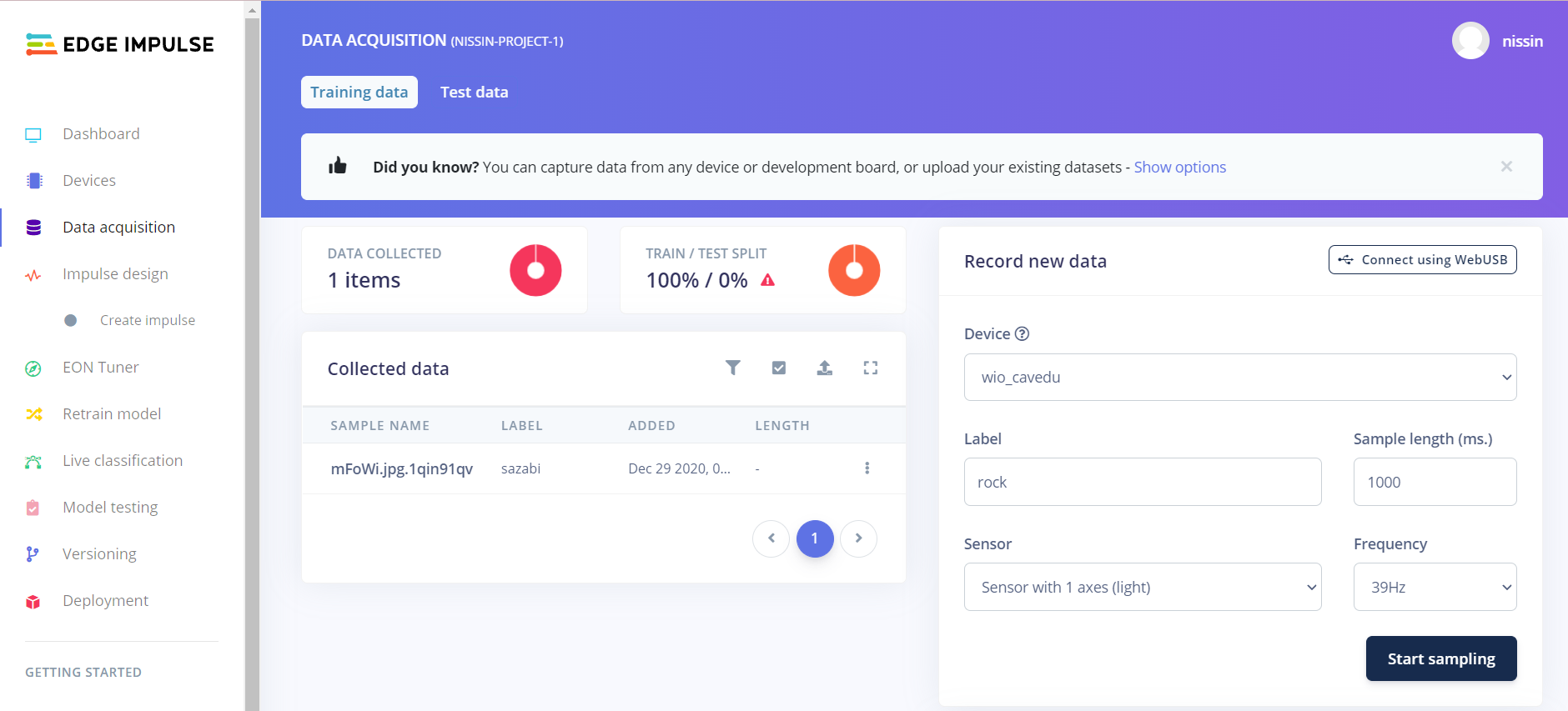
Task: Click the thumbs-up tip icon
Action: [x=338, y=166]
